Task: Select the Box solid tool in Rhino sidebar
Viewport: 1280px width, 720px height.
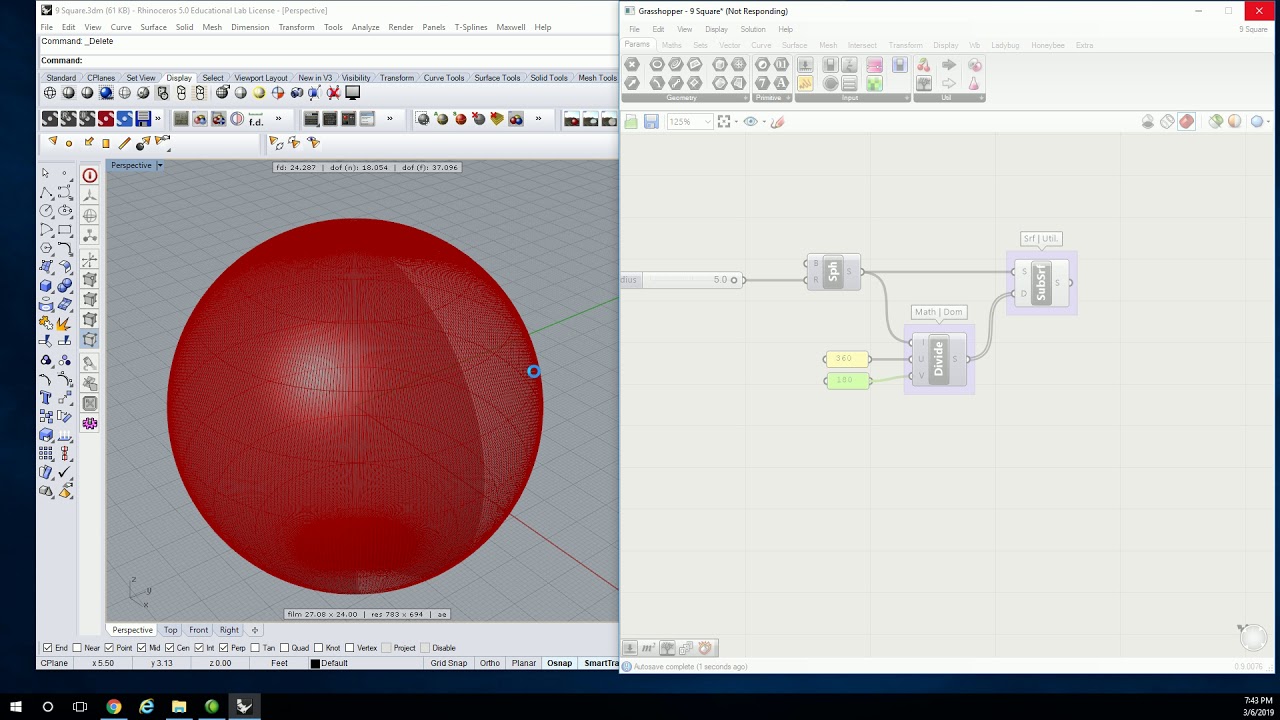Action: [x=45, y=285]
